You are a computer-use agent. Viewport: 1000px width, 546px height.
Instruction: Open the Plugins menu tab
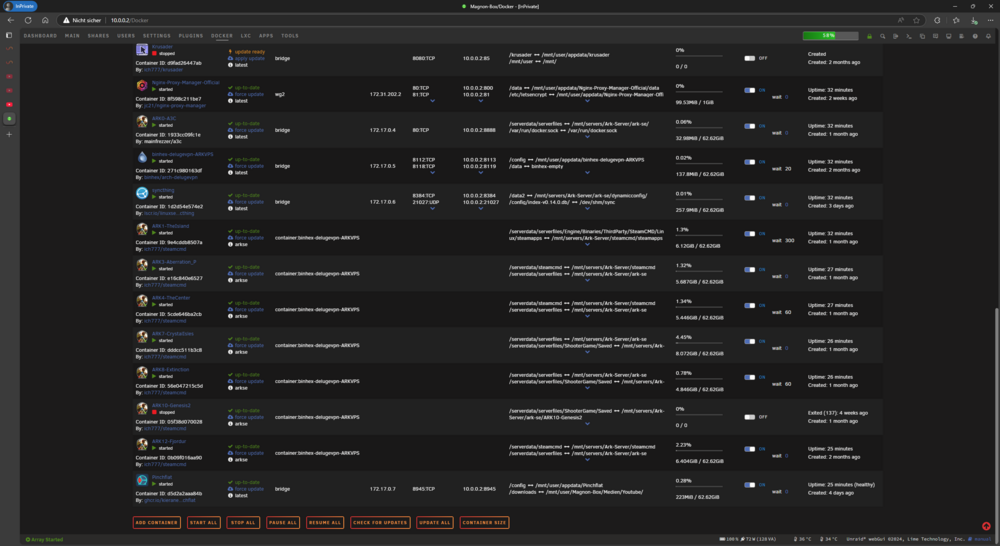tap(191, 36)
